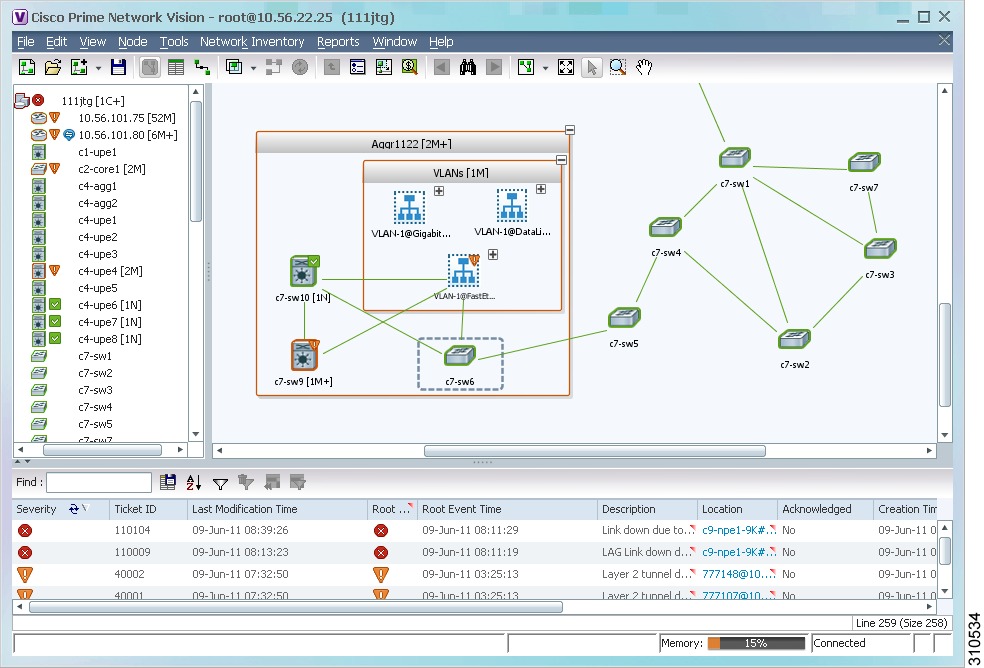
Task: Open the Window menu
Action: click(395, 41)
